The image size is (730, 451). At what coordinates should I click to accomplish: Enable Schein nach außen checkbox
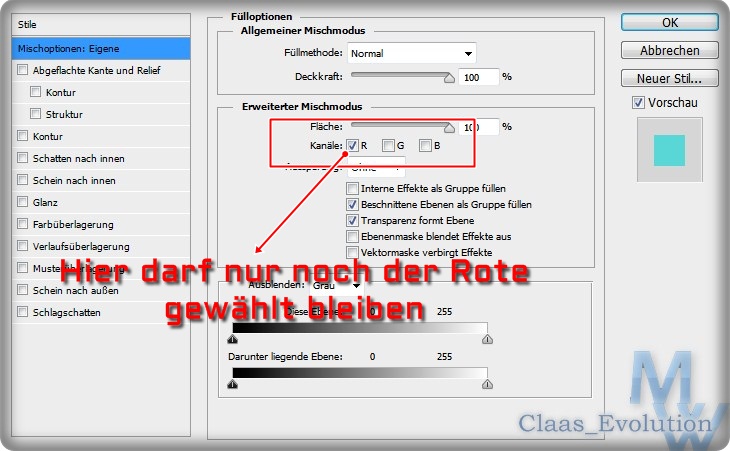(x=23, y=290)
